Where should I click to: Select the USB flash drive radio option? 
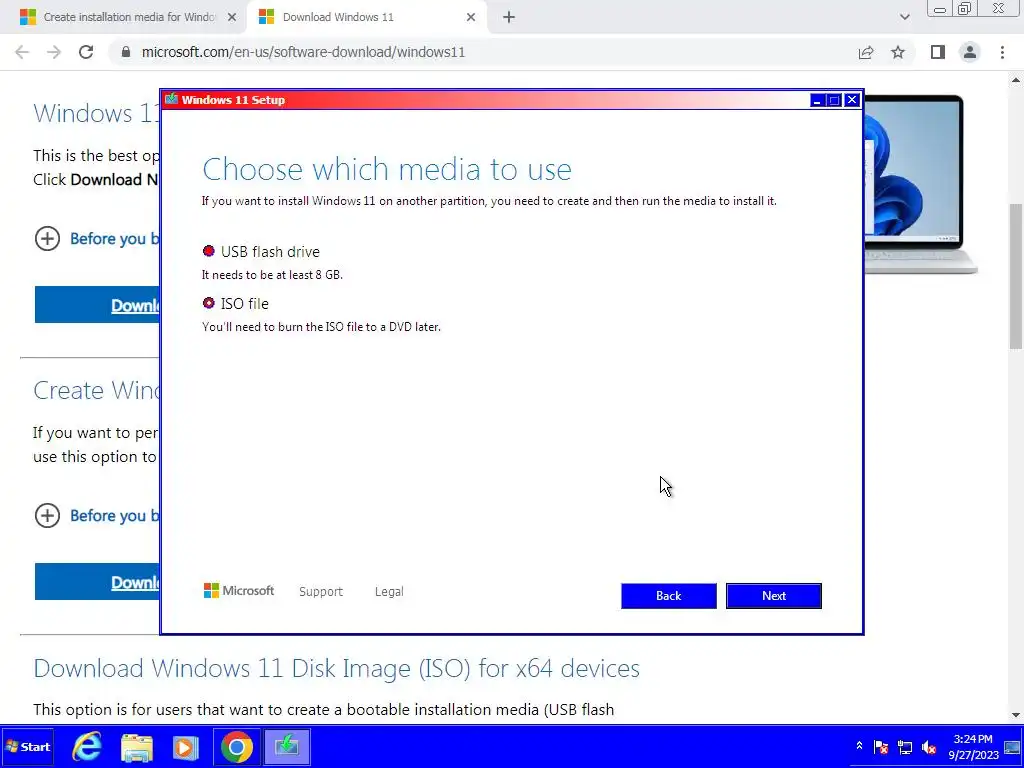point(209,251)
